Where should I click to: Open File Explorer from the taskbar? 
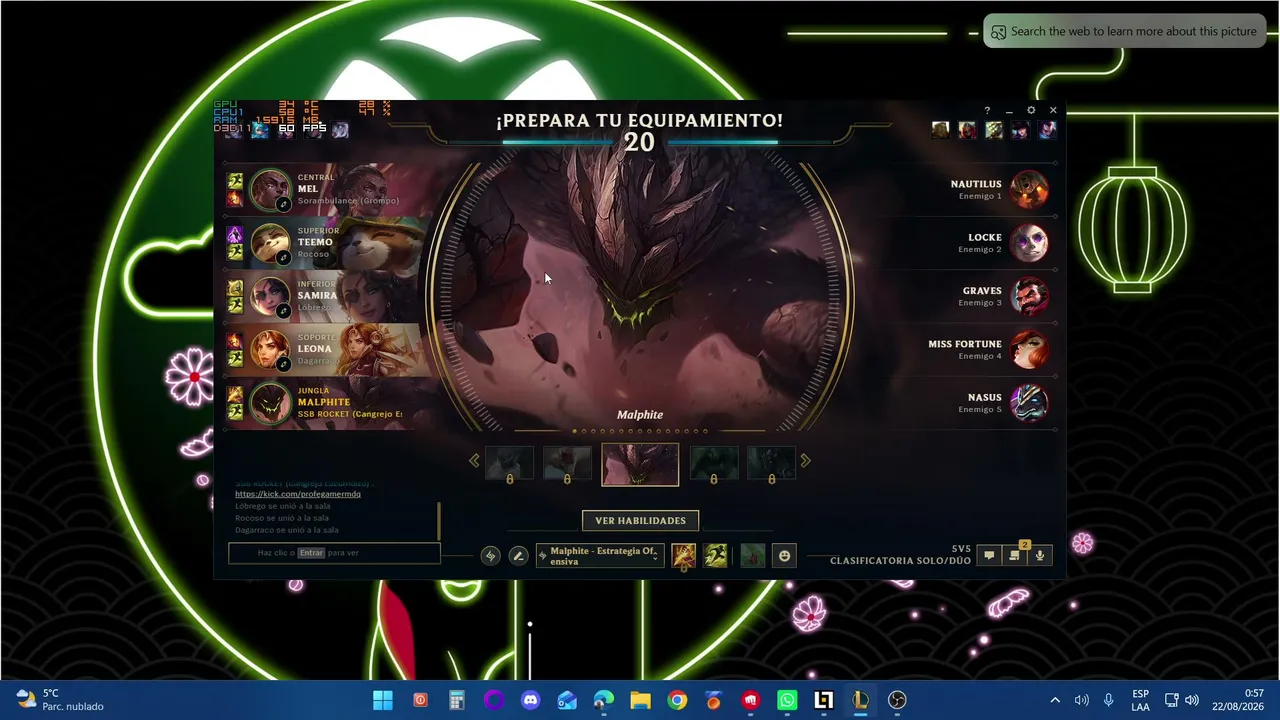[x=640, y=700]
